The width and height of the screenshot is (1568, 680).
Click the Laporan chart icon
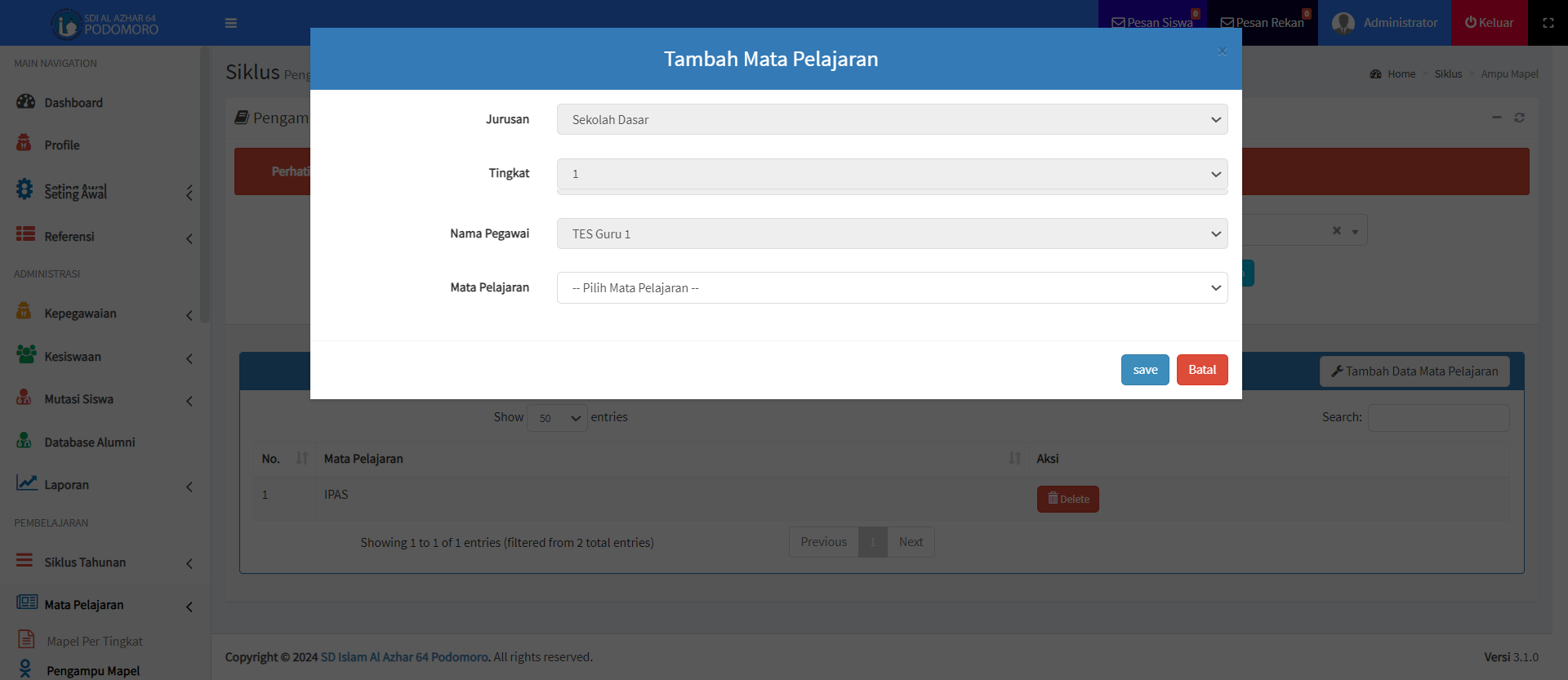26,483
